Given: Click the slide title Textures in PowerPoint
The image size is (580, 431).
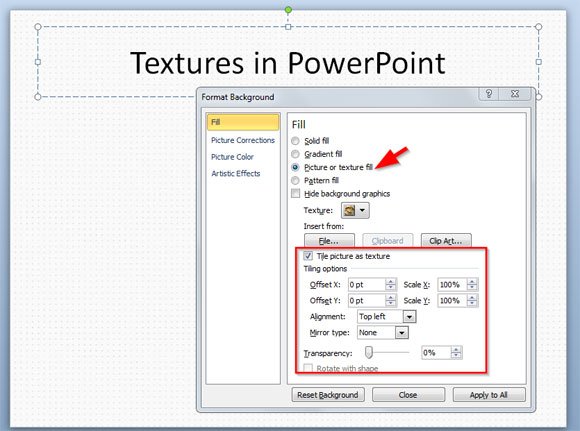Looking at the screenshot, I should 288,63.
